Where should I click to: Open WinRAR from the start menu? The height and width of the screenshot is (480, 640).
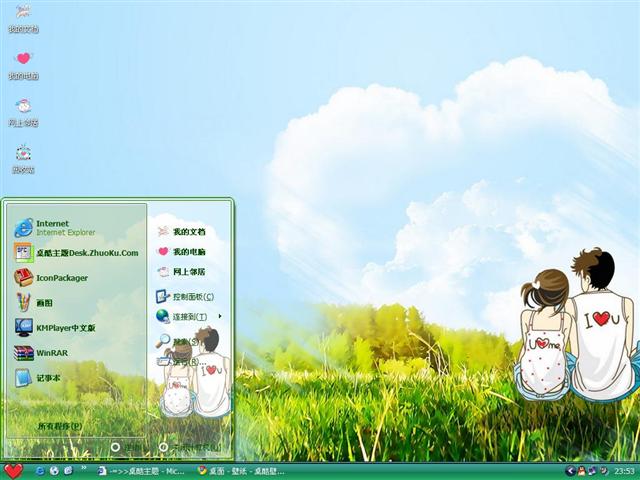click(41, 353)
